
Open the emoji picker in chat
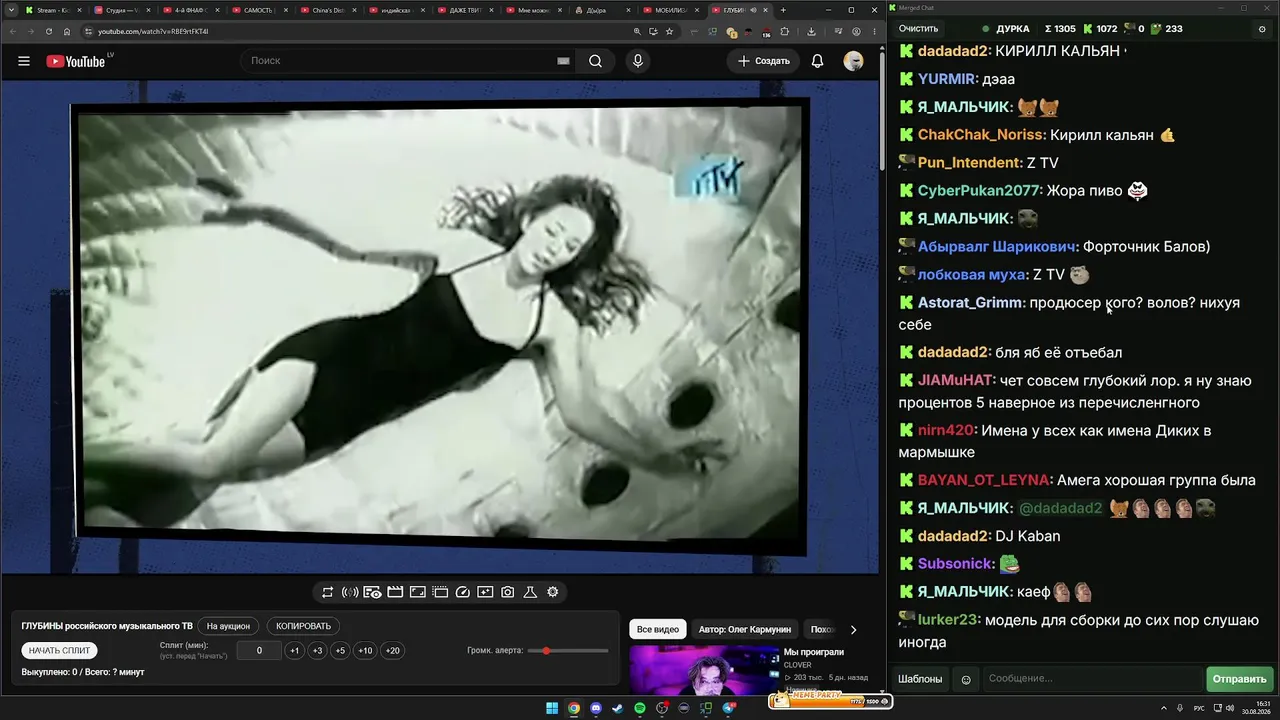click(x=966, y=679)
